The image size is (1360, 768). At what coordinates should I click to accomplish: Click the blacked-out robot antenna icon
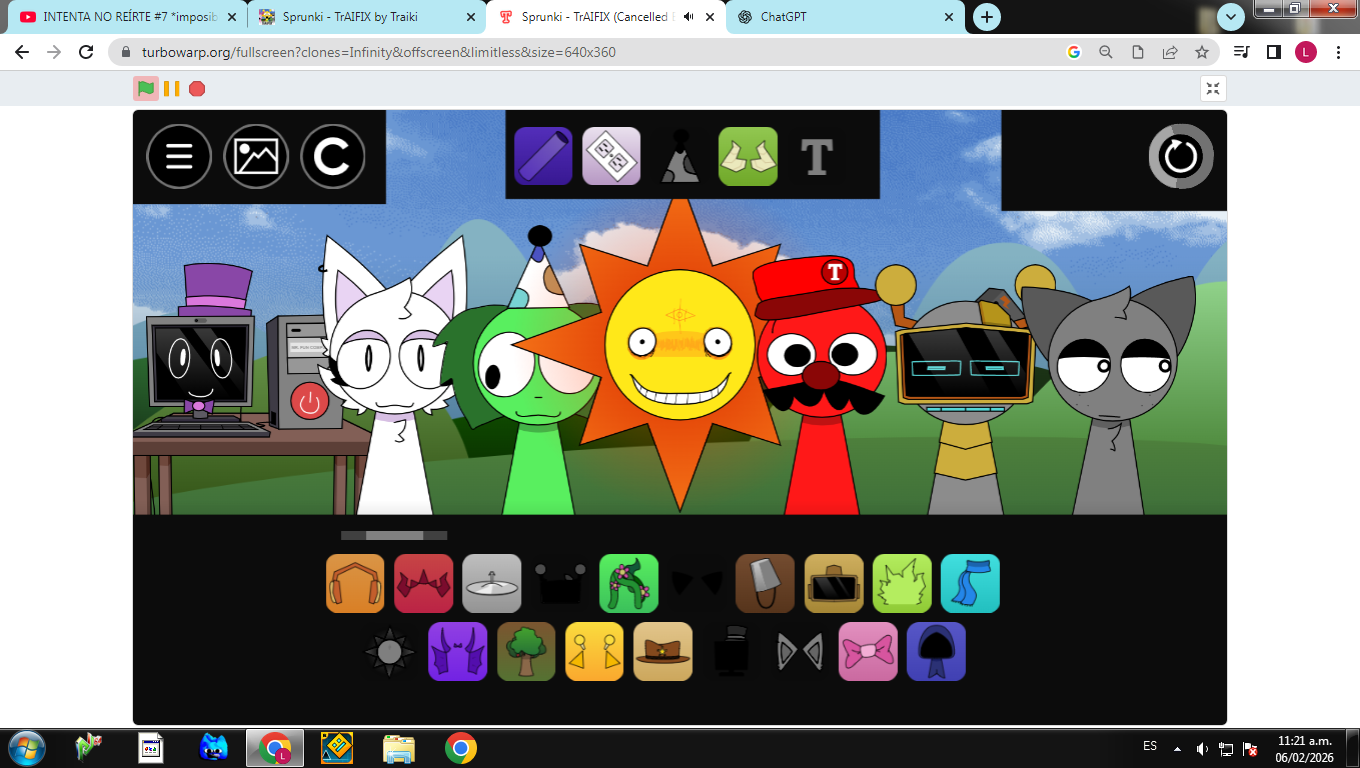coord(560,583)
